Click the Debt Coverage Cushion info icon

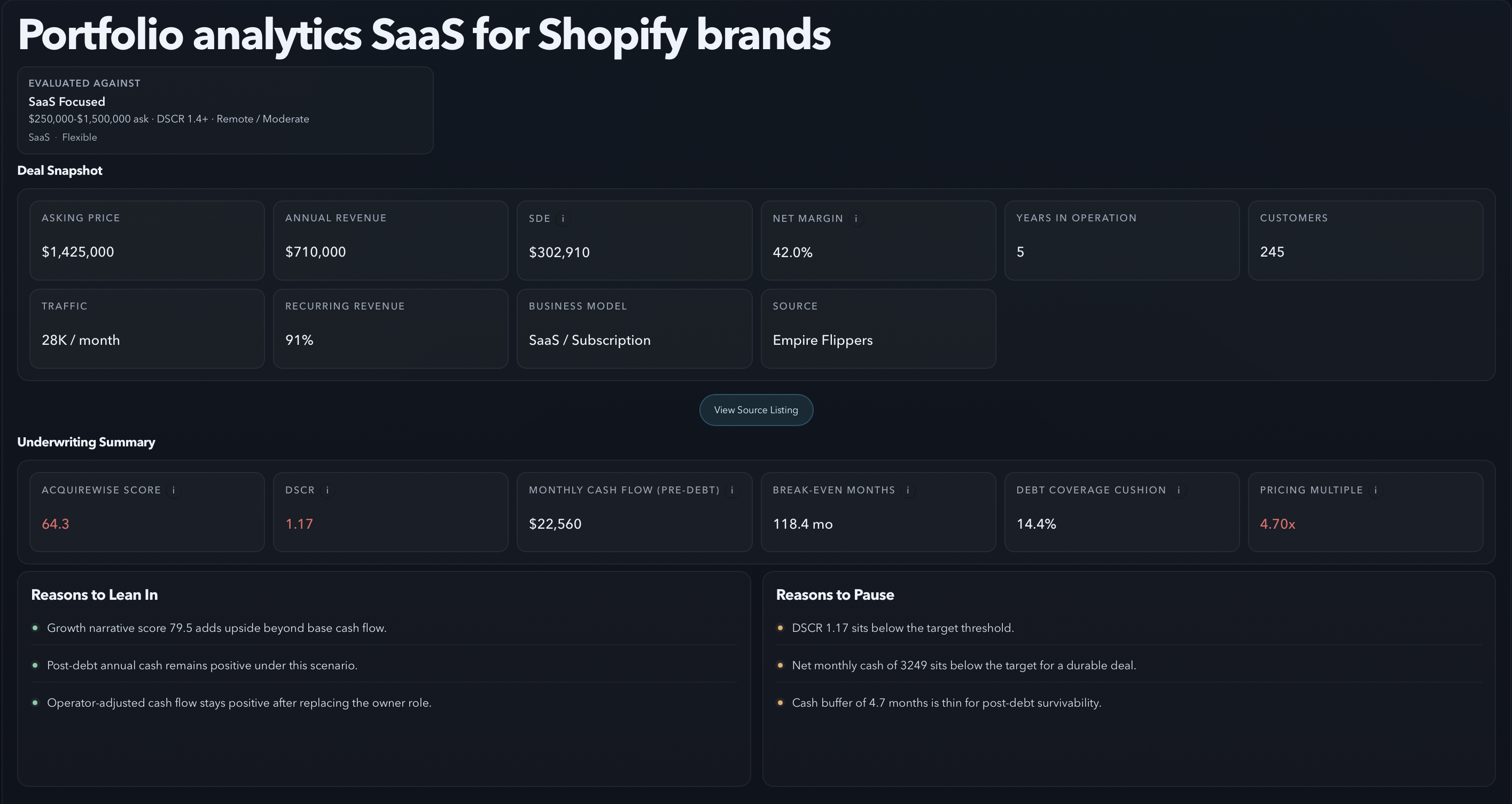click(1179, 490)
